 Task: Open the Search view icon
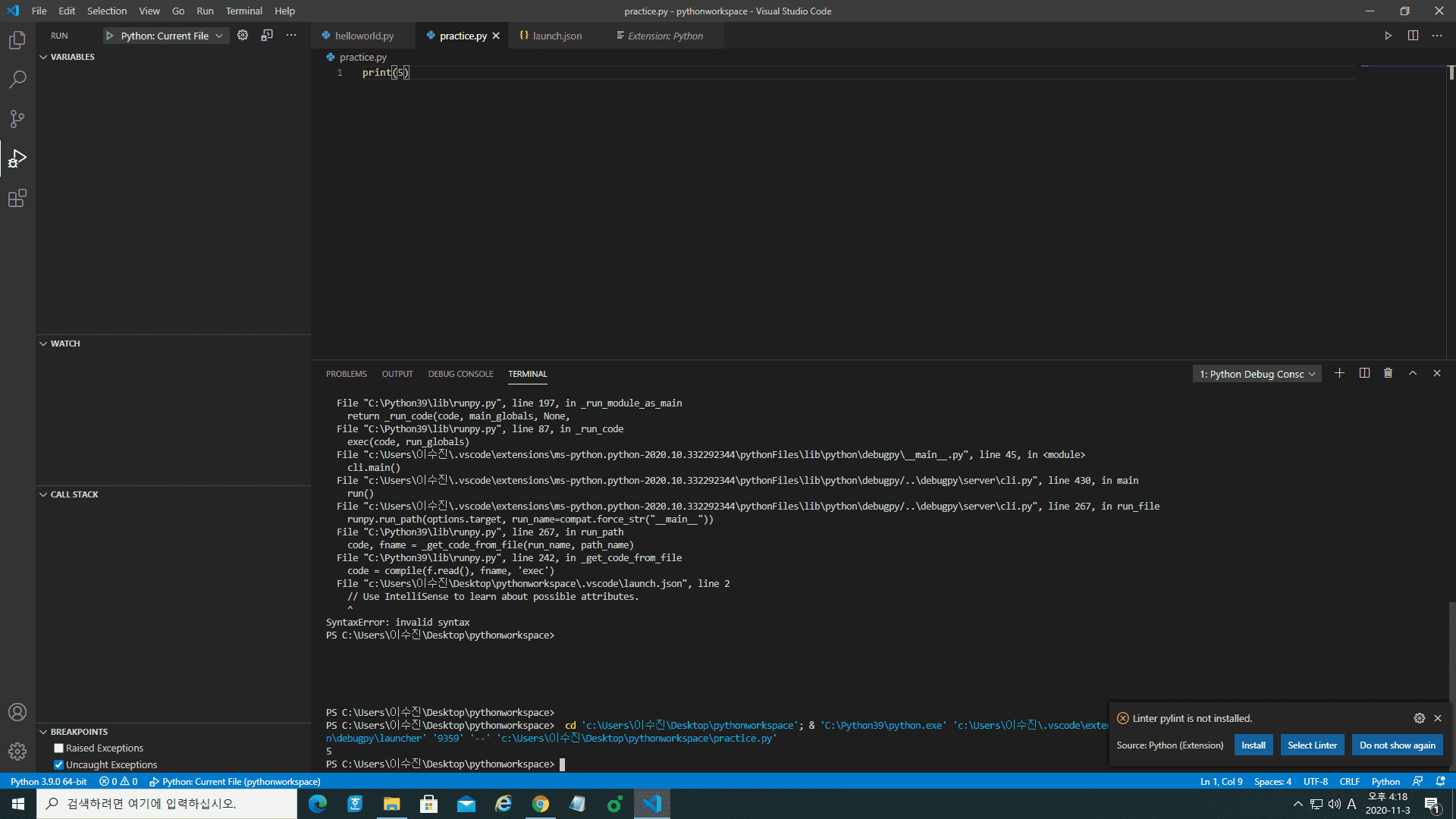17,80
